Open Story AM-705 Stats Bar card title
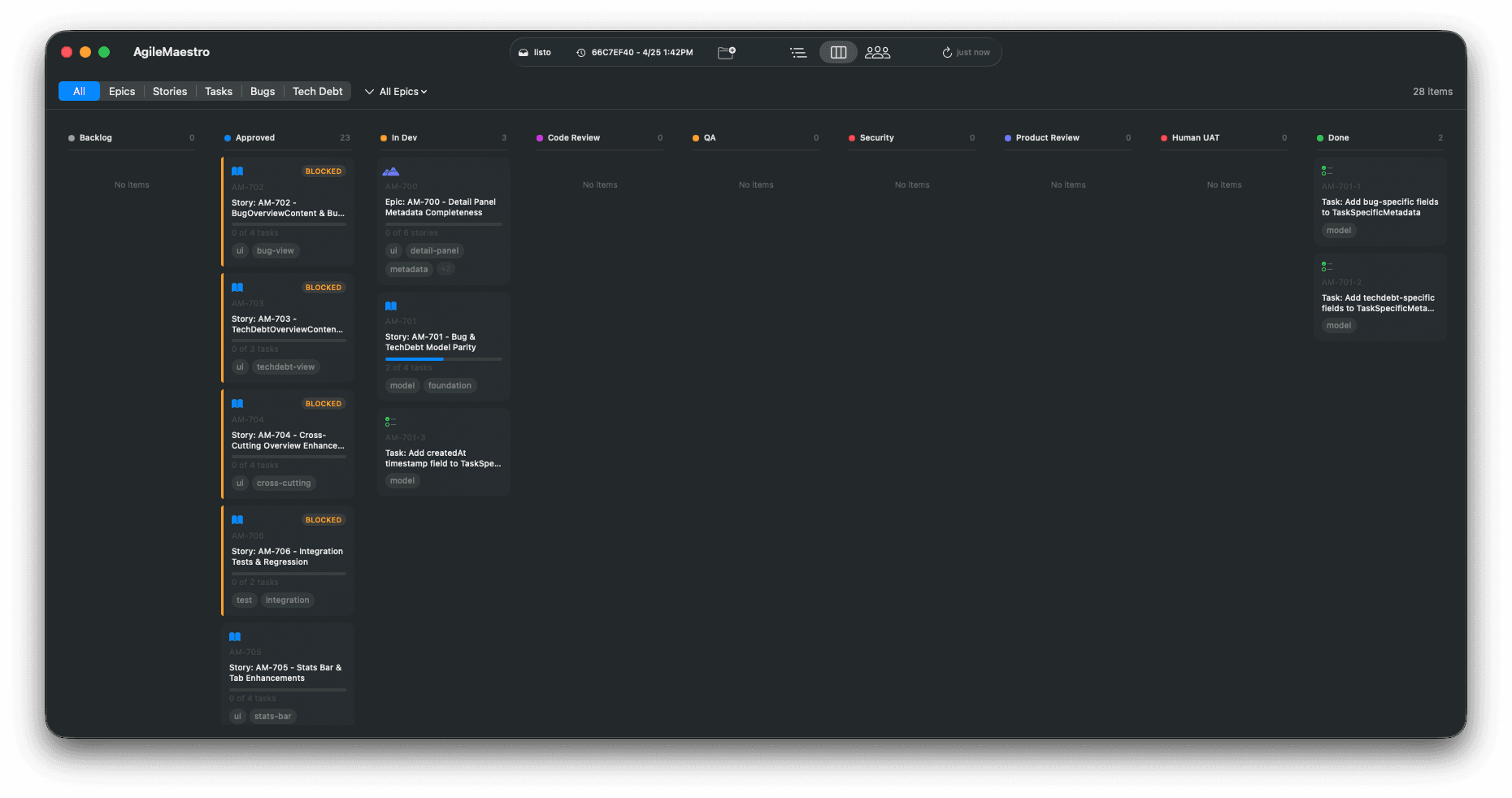The width and height of the screenshot is (1512, 798). (285, 673)
